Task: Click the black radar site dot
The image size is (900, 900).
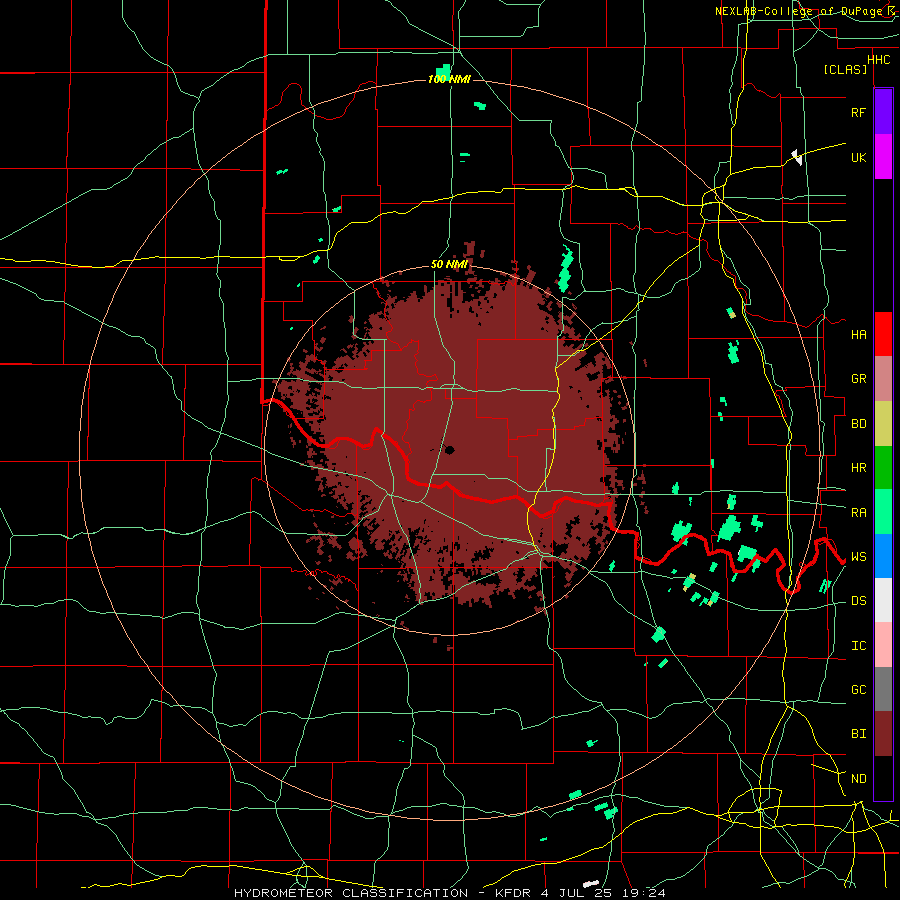Action: pos(449,450)
